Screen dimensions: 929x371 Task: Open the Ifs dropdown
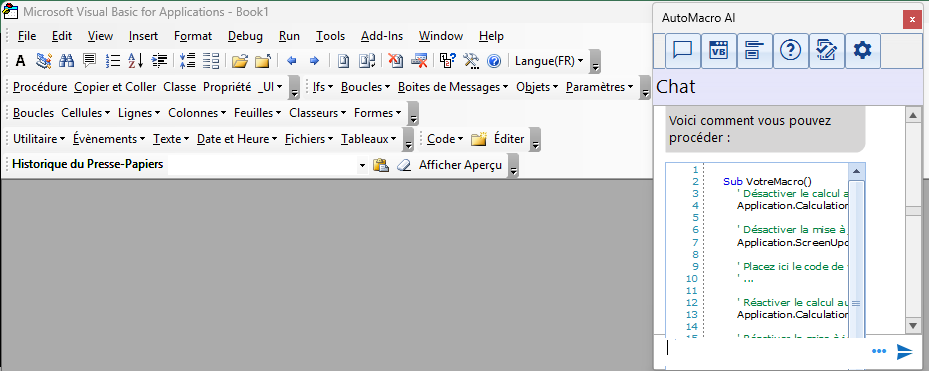[323, 87]
